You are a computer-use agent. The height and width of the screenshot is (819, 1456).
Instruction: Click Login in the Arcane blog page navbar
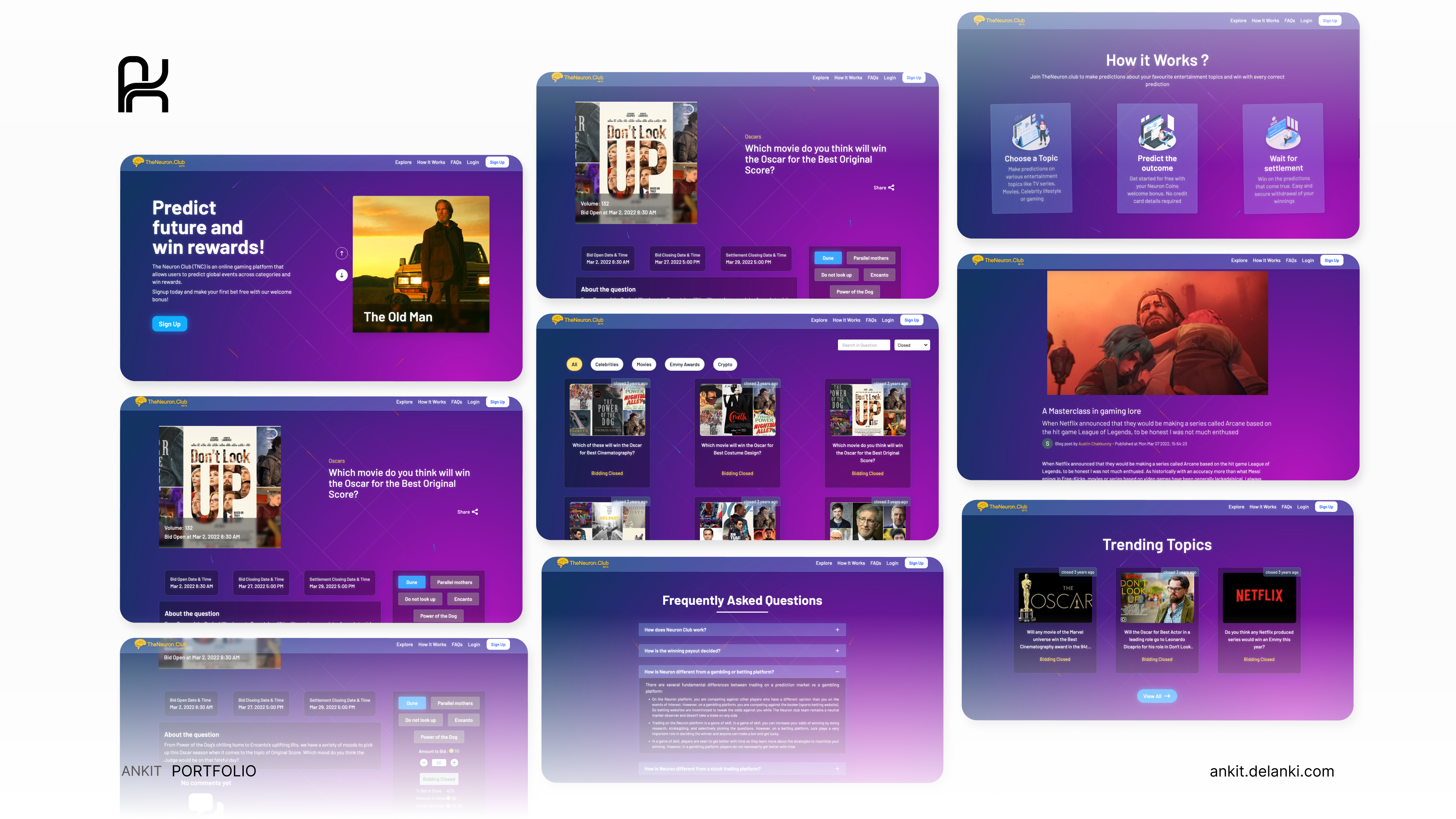(x=1308, y=260)
